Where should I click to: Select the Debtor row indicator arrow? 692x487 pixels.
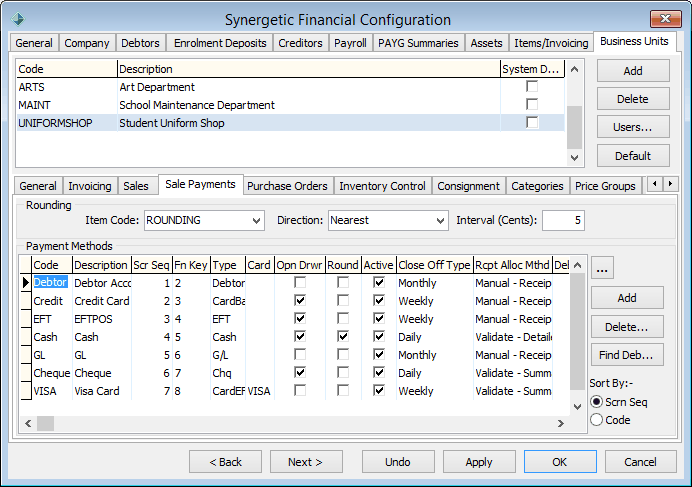click(x=26, y=283)
